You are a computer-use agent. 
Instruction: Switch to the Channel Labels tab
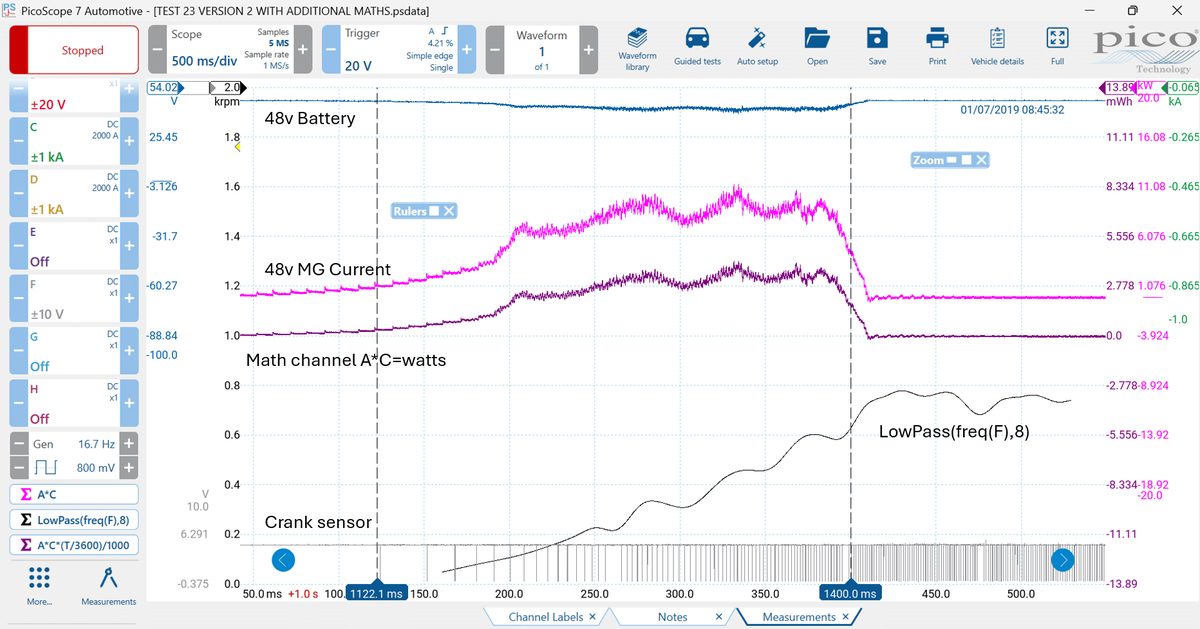[546, 617]
